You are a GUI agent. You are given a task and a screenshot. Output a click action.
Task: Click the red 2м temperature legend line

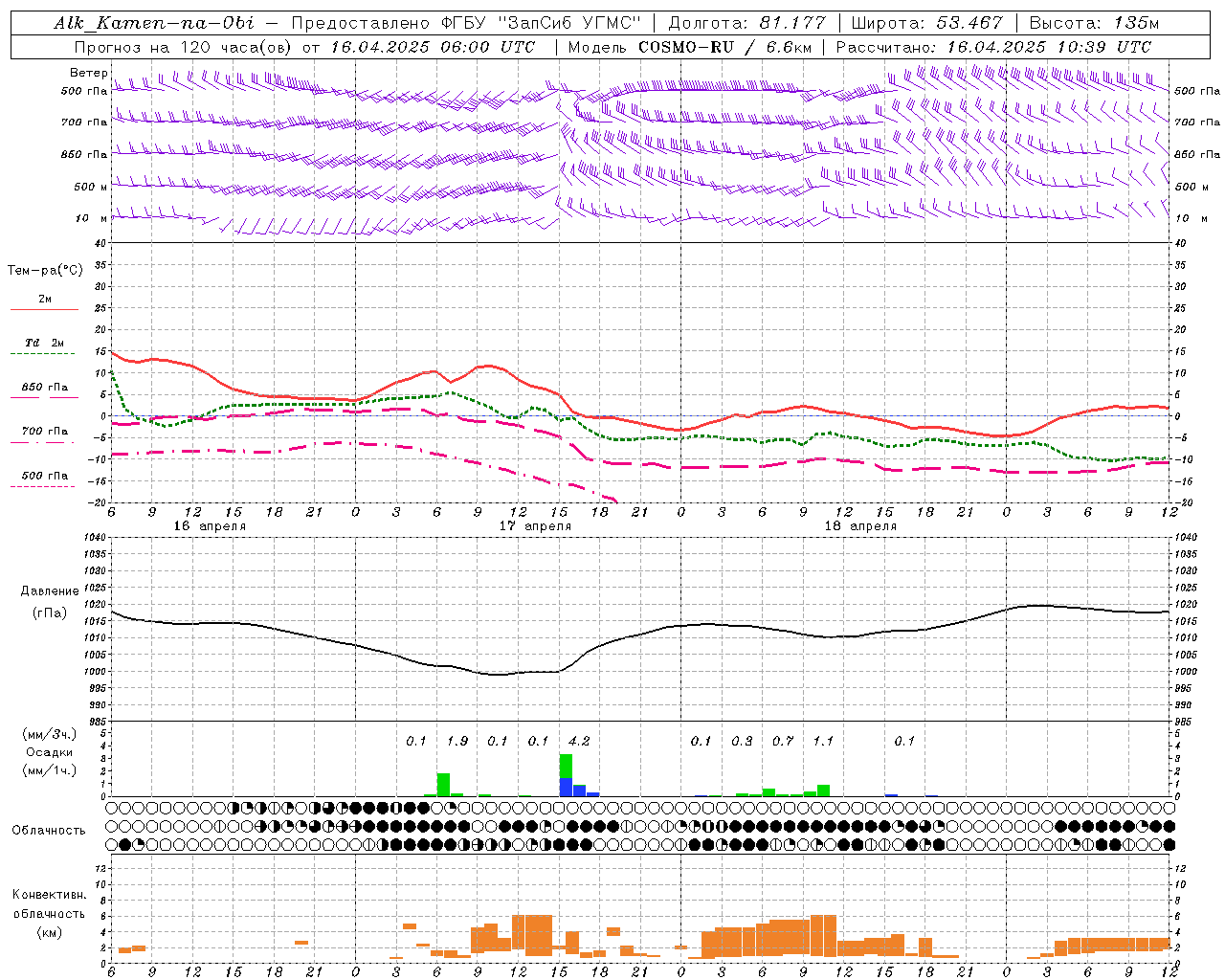click(x=44, y=309)
